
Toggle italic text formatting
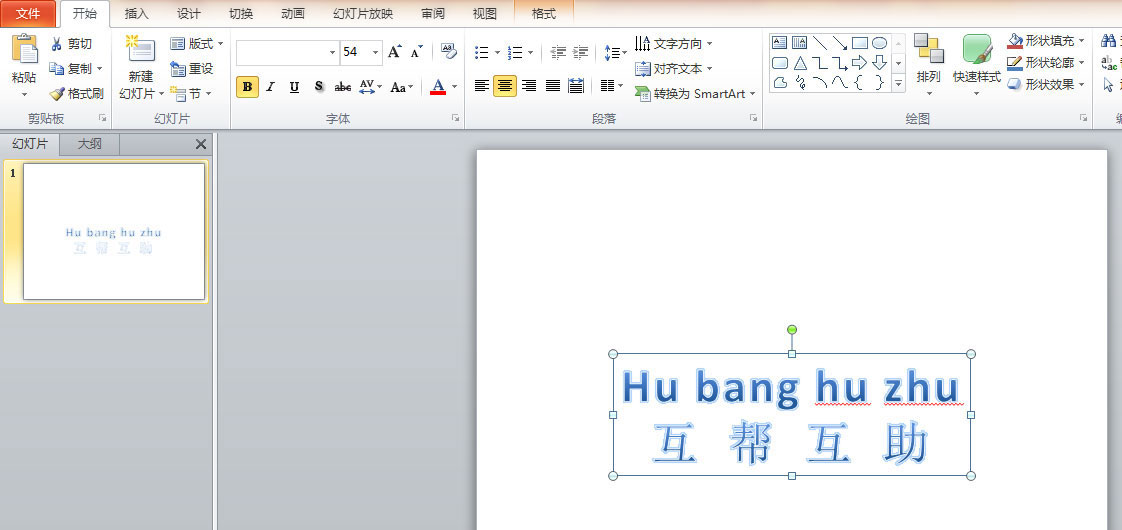click(x=270, y=87)
